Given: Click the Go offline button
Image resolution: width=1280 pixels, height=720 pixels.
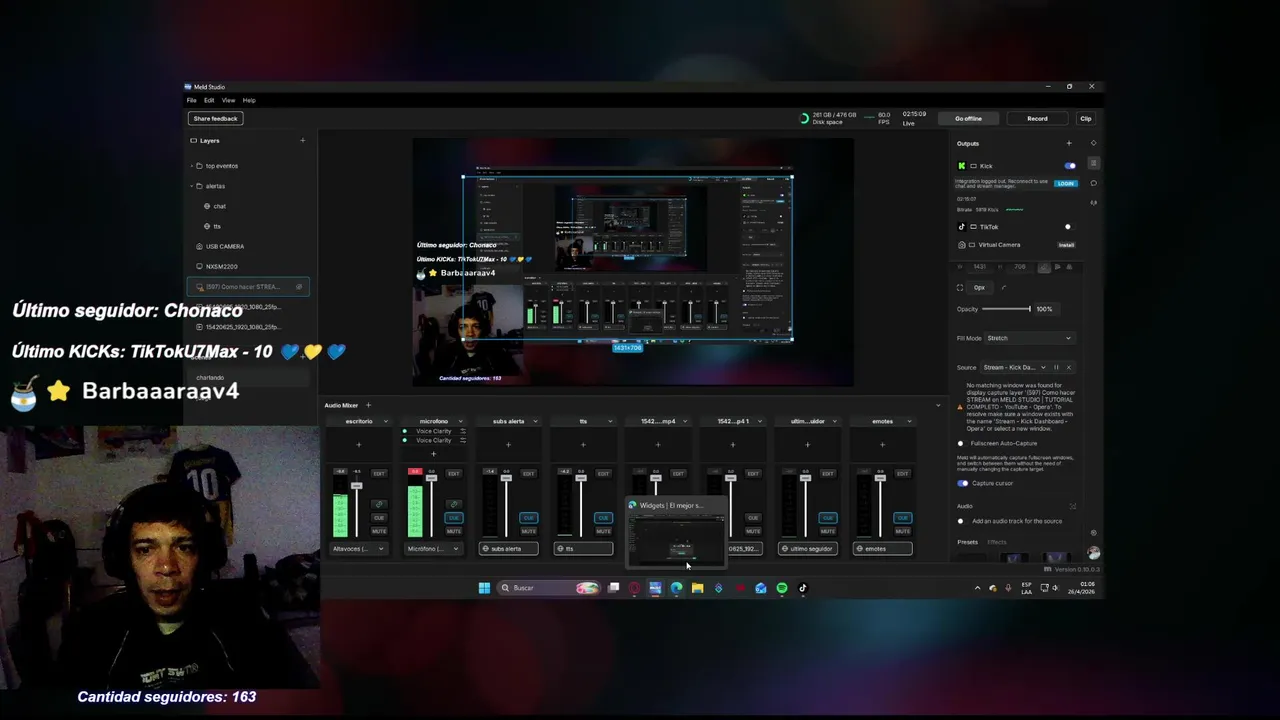Looking at the screenshot, I should (968, 118).
